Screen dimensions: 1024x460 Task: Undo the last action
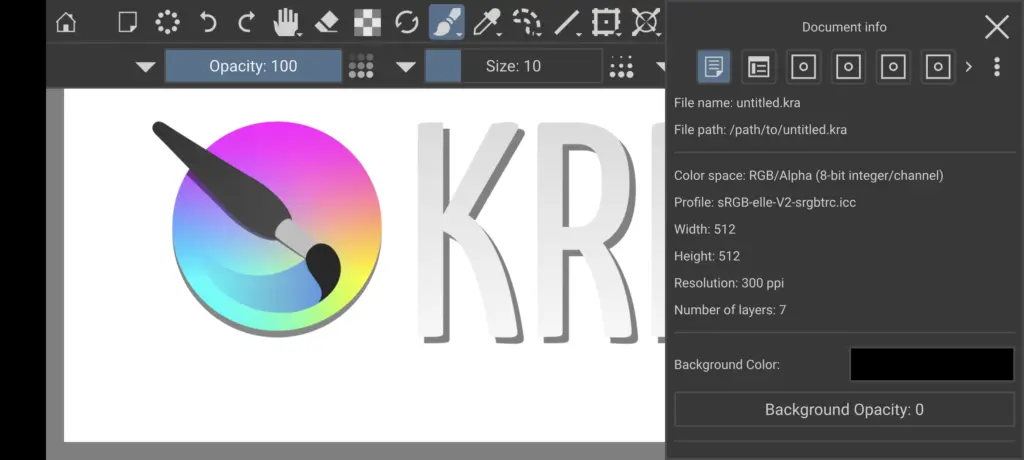coord(208,22)
